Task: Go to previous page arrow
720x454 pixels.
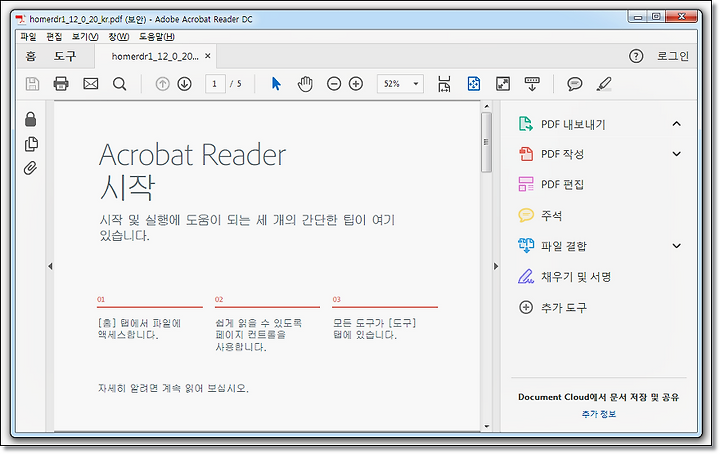Action: point(162,84)
